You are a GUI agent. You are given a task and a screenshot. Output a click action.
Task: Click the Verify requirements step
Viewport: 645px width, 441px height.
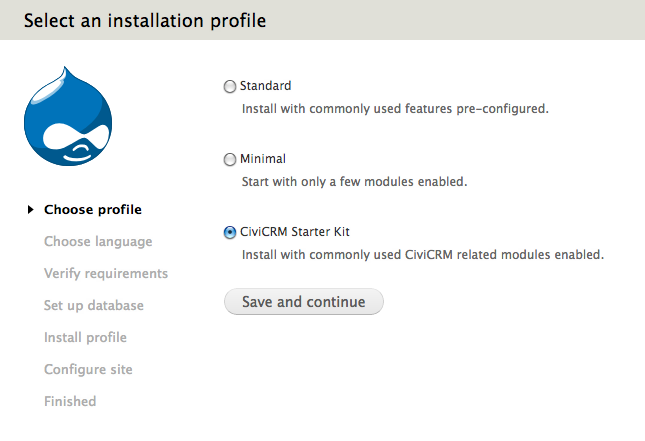(106, 273)
